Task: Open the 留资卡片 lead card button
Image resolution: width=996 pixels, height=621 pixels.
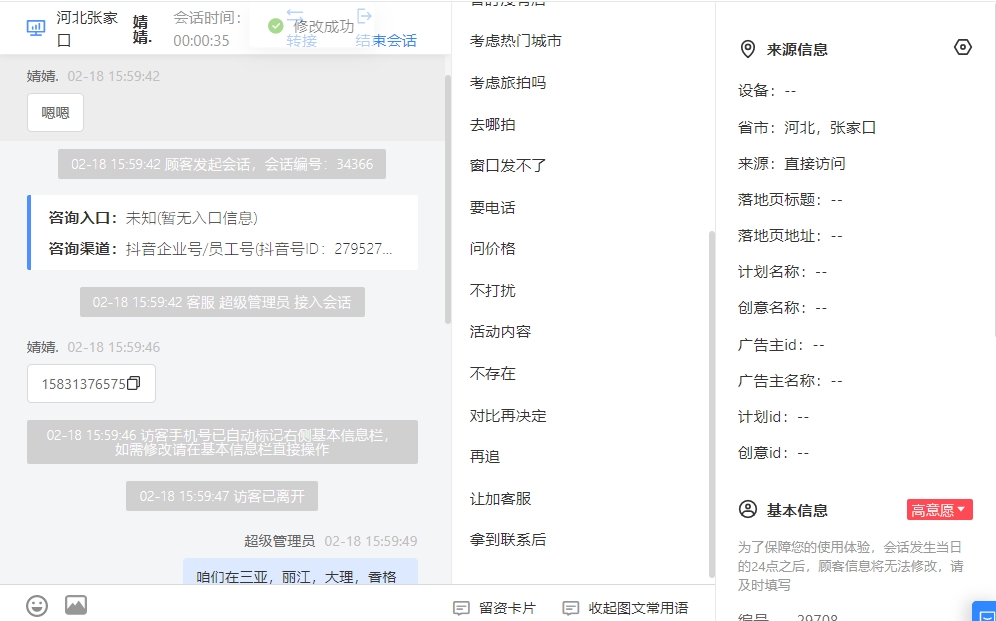Action: [x=494, y=608]
